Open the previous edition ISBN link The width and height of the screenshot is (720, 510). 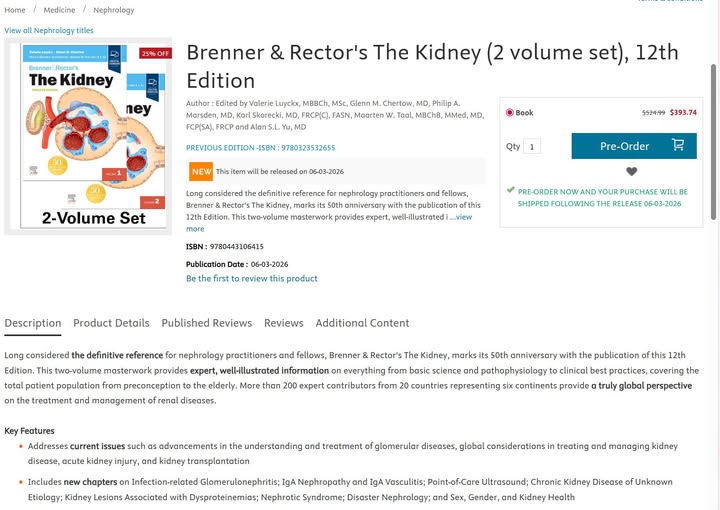tap(260, 148)
